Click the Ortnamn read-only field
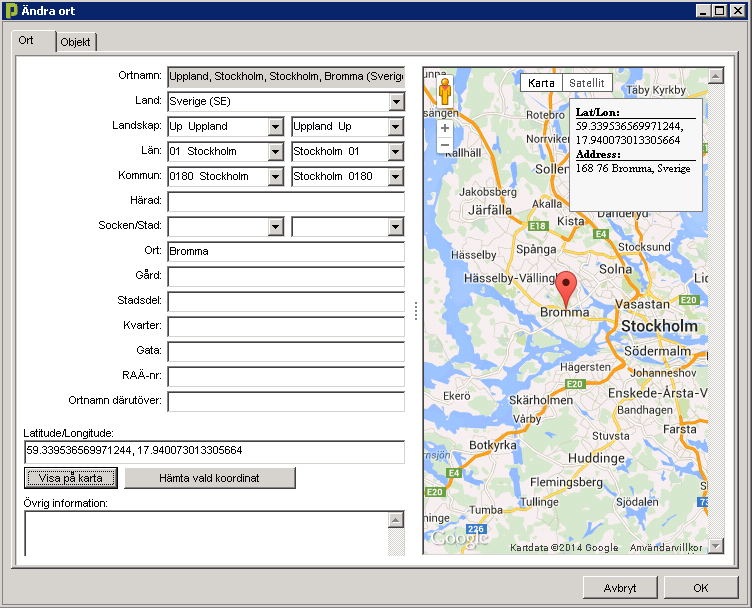The width and height of the screenshot is (752, 608). pos(286,77)
